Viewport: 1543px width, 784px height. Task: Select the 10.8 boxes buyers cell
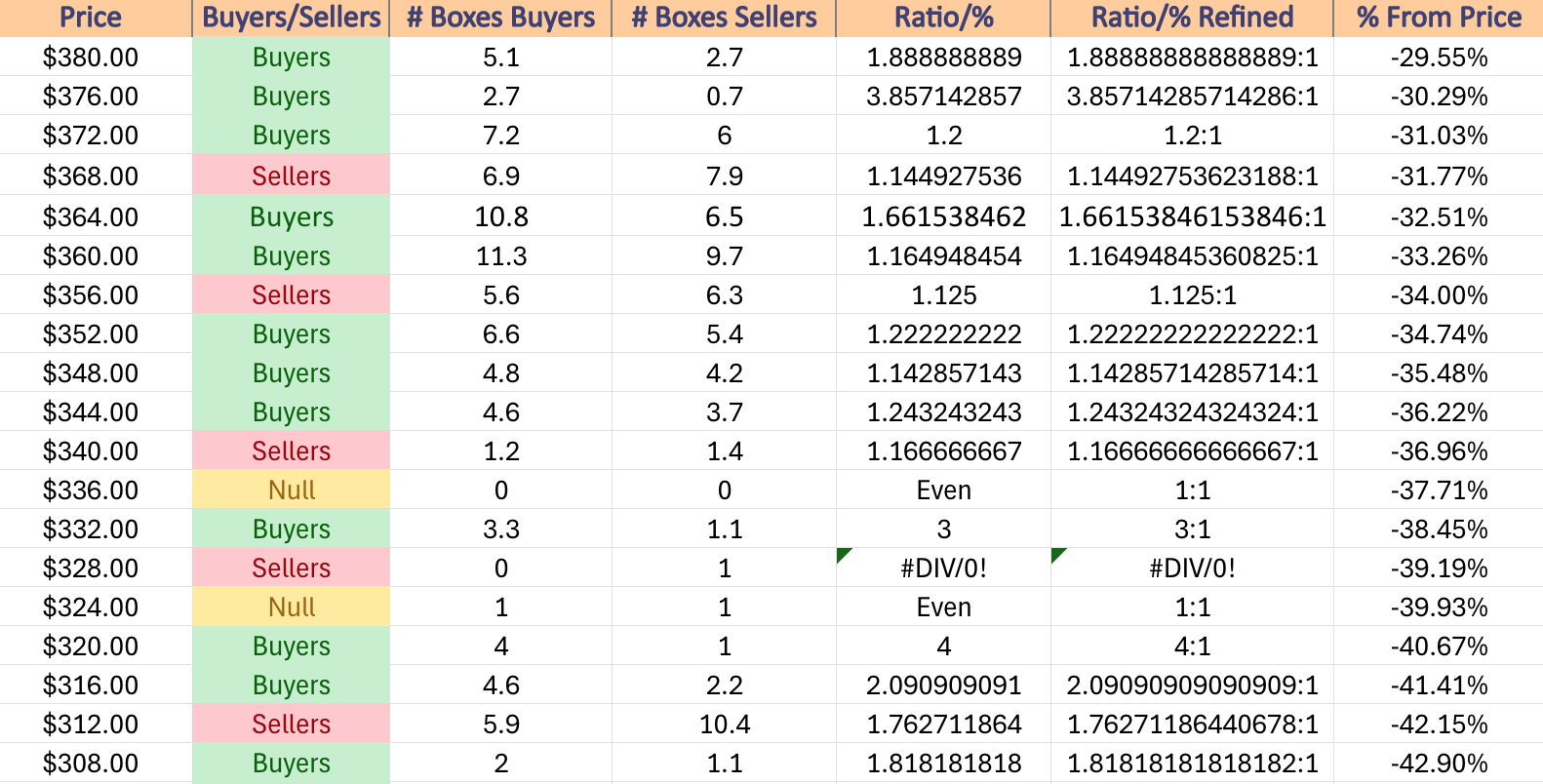500,216
